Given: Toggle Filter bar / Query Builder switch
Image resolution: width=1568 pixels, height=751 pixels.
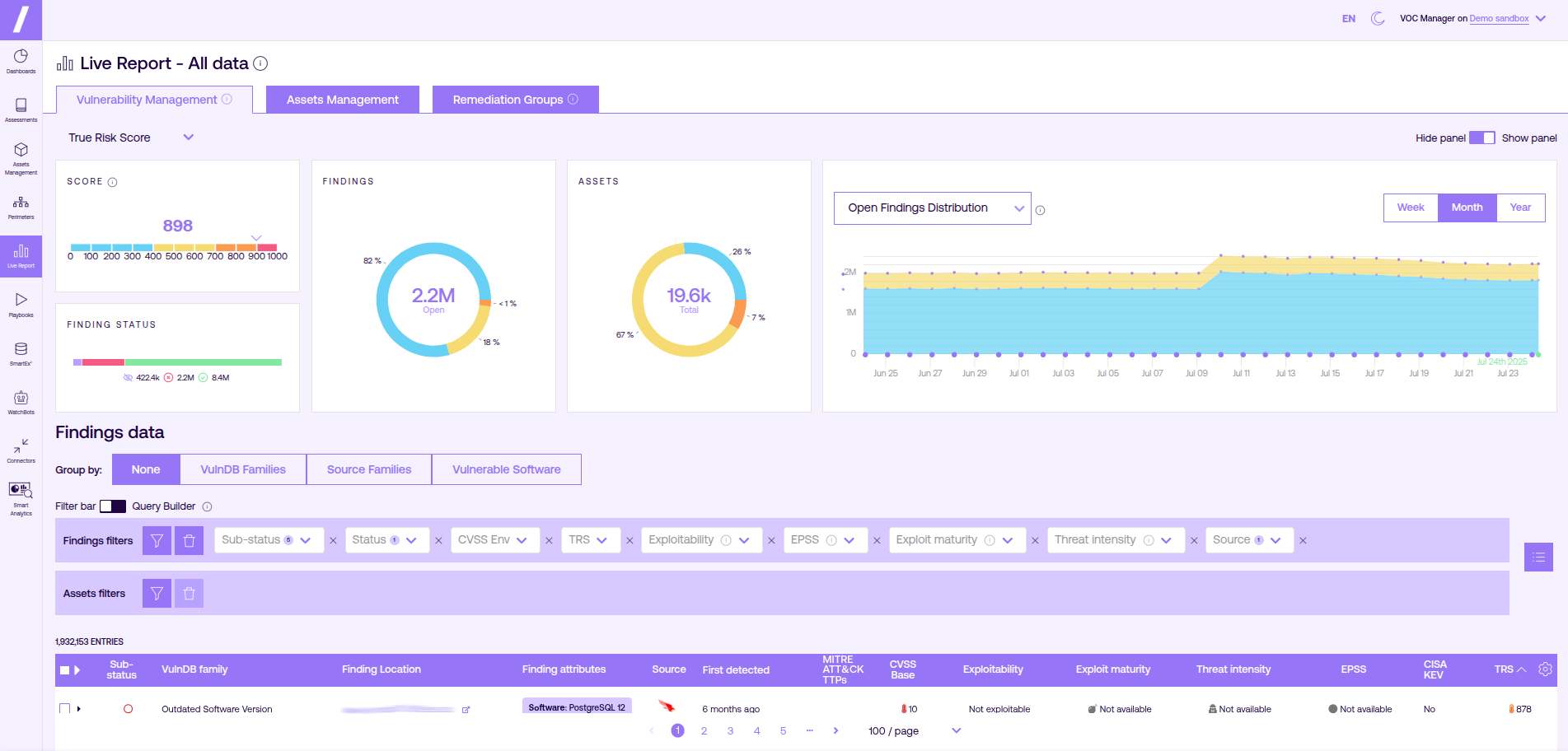Looking at the screenshot, I should click(113, 506).
